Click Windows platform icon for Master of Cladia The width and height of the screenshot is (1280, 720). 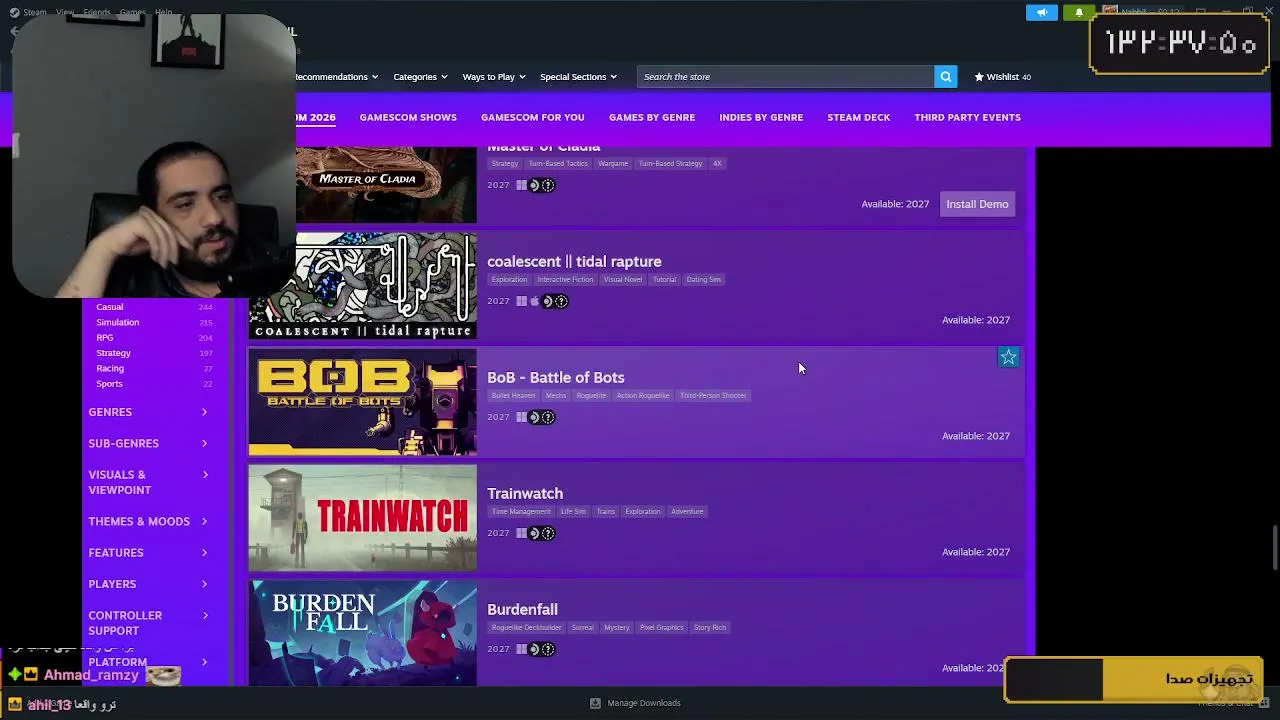(x=521, y=185)
